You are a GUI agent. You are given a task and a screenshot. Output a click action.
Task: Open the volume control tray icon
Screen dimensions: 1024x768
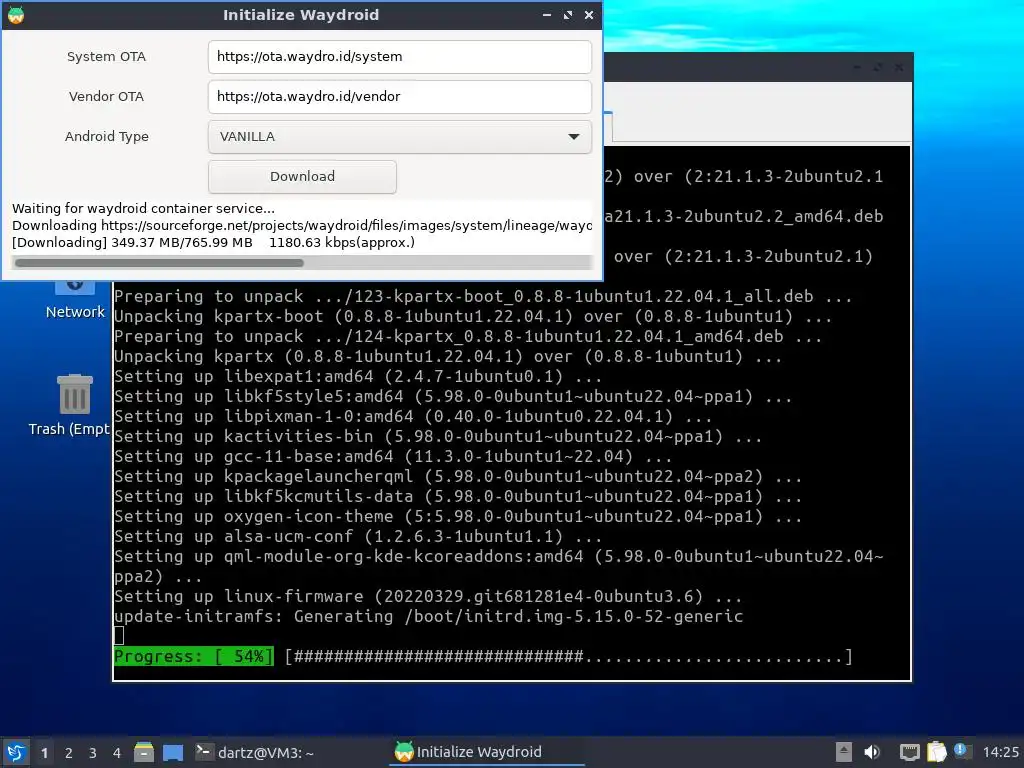coord(872,752)
